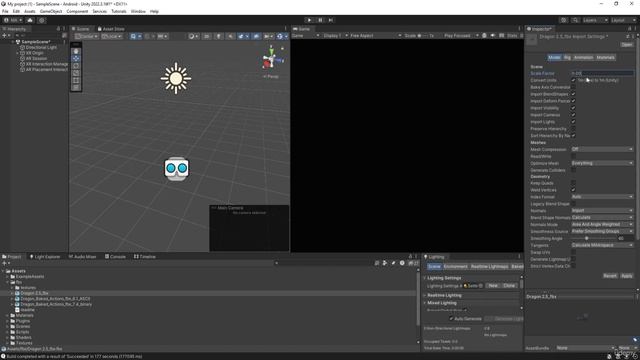Open the Optimize Mesh dropdown
The height and width of the screenshot is (360, 640).
tap(602, 163)
